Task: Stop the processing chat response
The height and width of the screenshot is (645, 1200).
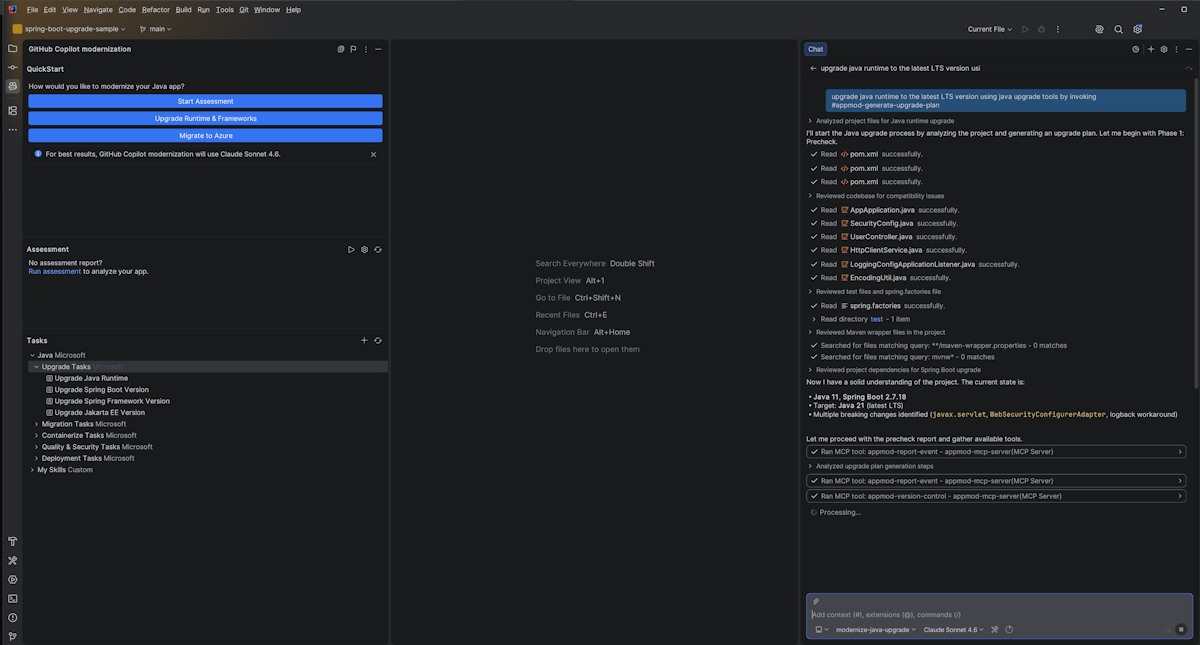Action: (x=1181, y=630)
